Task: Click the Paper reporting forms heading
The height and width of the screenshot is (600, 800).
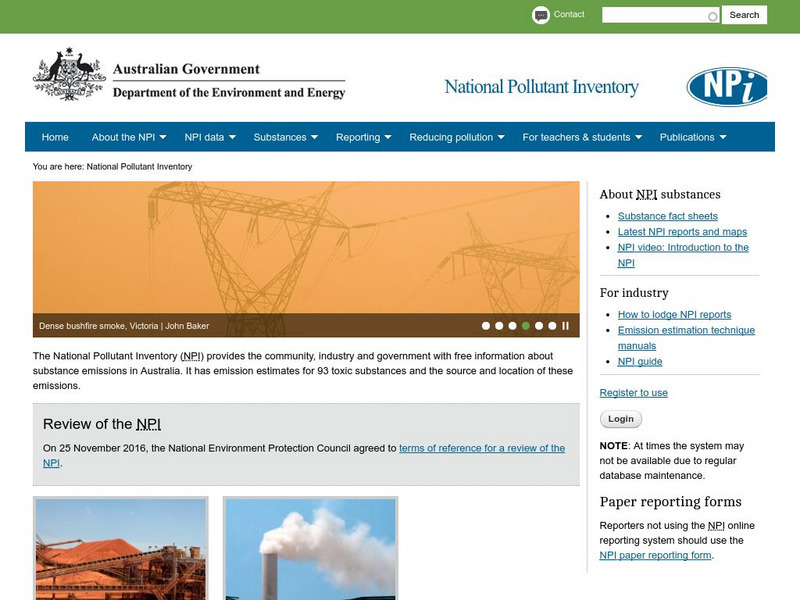Action: click(670, 502)
